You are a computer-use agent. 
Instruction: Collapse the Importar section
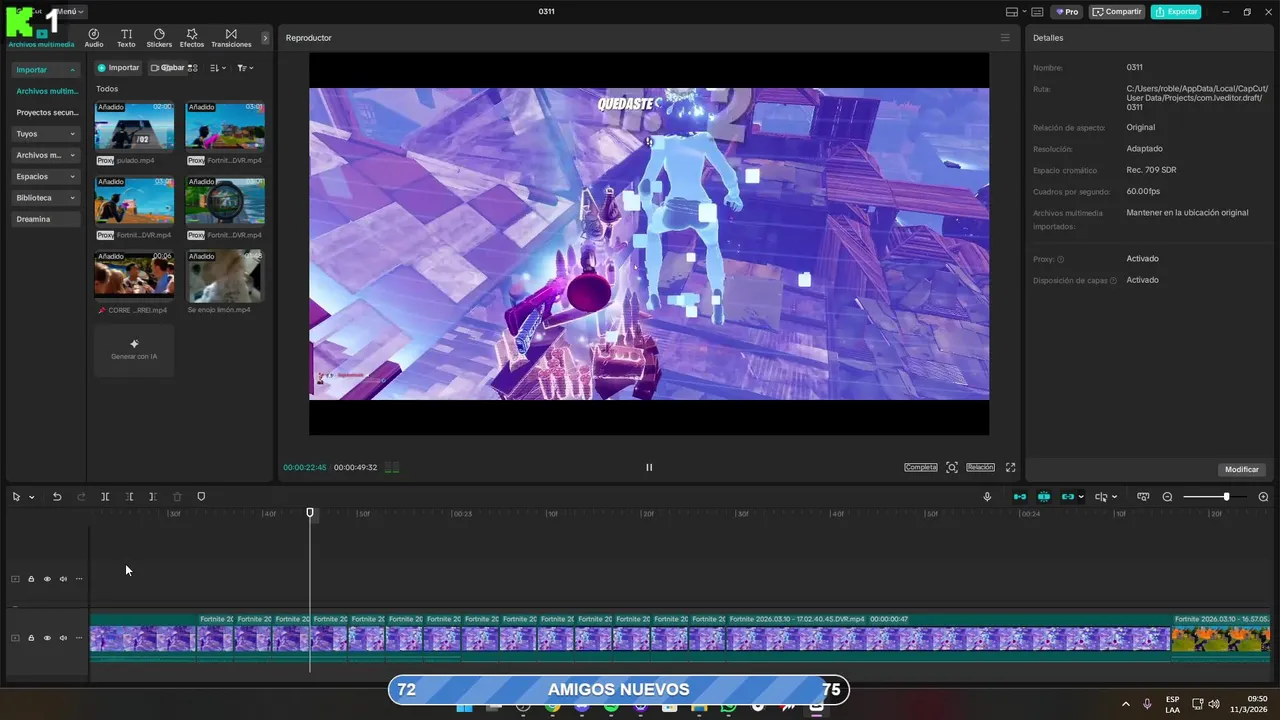46,70
